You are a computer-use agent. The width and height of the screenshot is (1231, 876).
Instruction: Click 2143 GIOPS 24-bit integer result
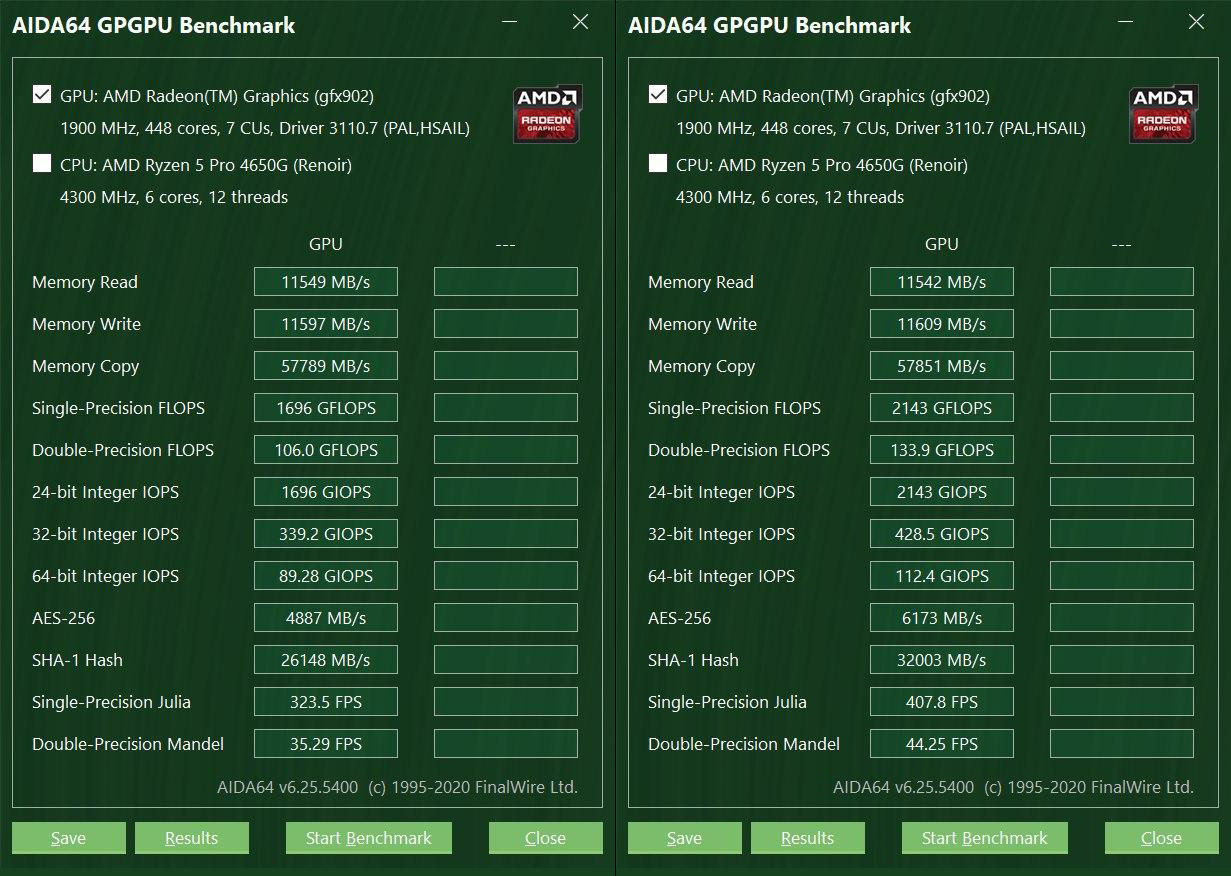pos(942,492)
